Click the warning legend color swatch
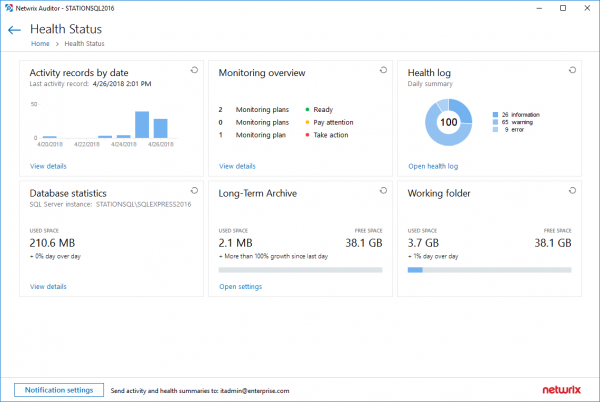600x402 pixels. (x=495, y=122)
